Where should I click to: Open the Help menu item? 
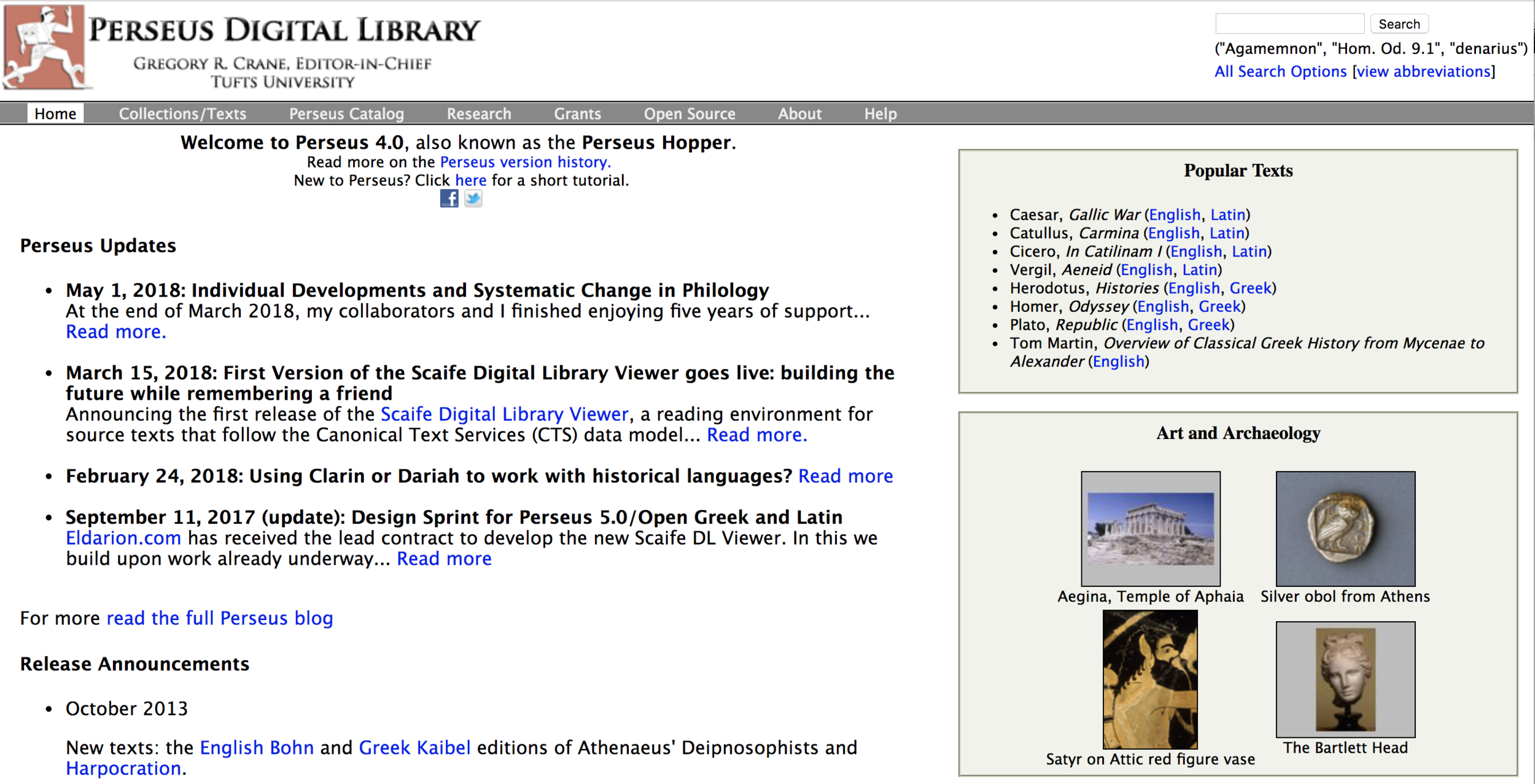coord(880,114)
